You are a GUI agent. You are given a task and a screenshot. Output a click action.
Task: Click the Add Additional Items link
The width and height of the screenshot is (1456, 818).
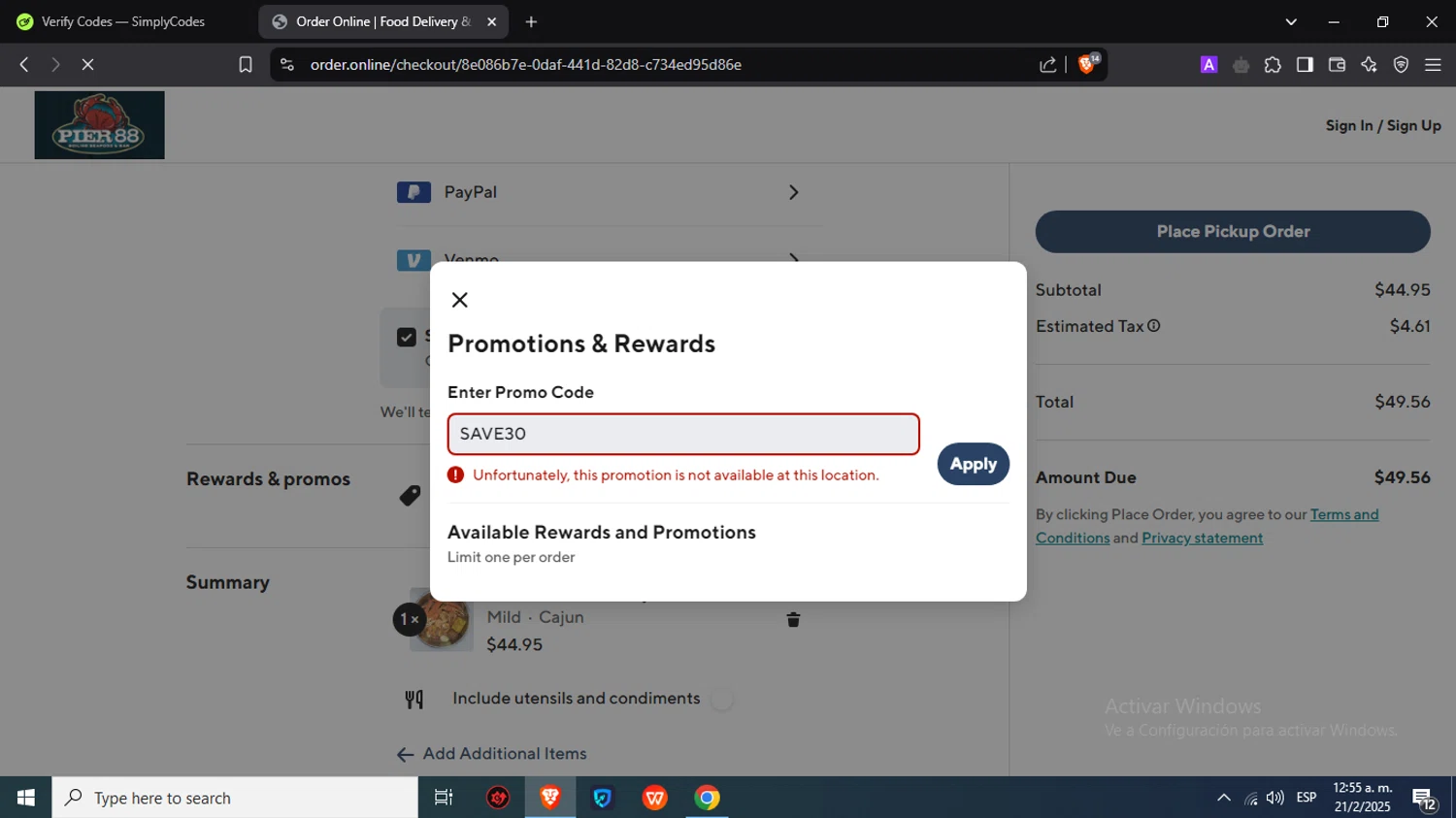click(491, 754)
